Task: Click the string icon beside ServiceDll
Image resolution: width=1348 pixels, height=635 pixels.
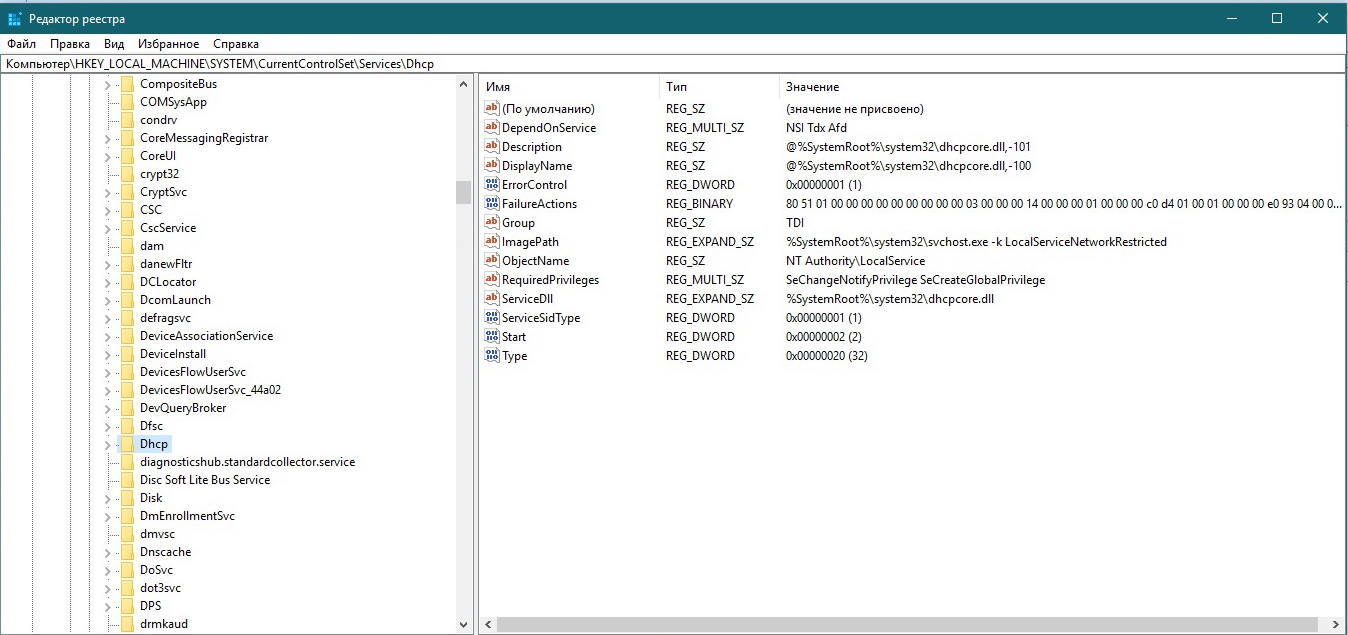Action: 491,299
